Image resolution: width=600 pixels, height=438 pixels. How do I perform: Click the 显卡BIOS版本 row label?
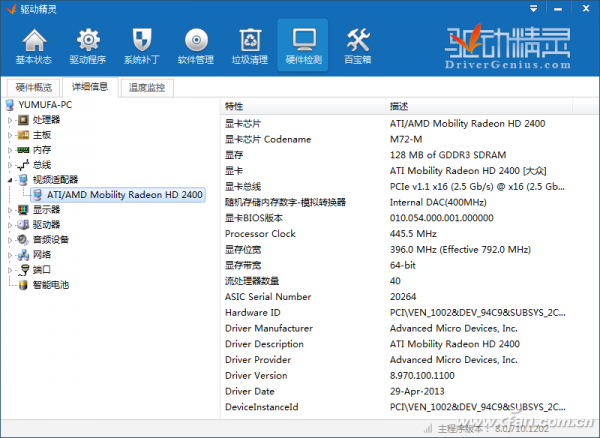(254, 218)
